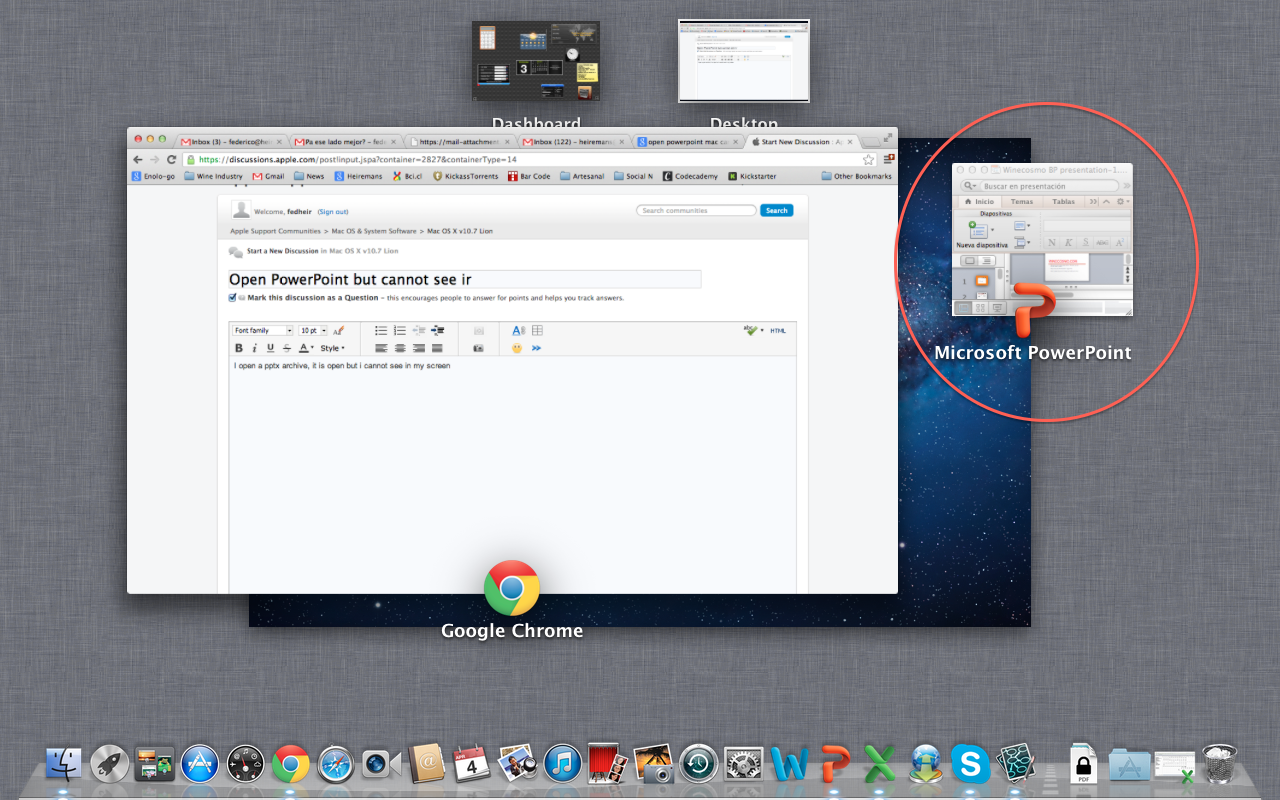1280x800 pixels.
Task: Select the Desktop space thumbnail
Action: pos(743,61)
